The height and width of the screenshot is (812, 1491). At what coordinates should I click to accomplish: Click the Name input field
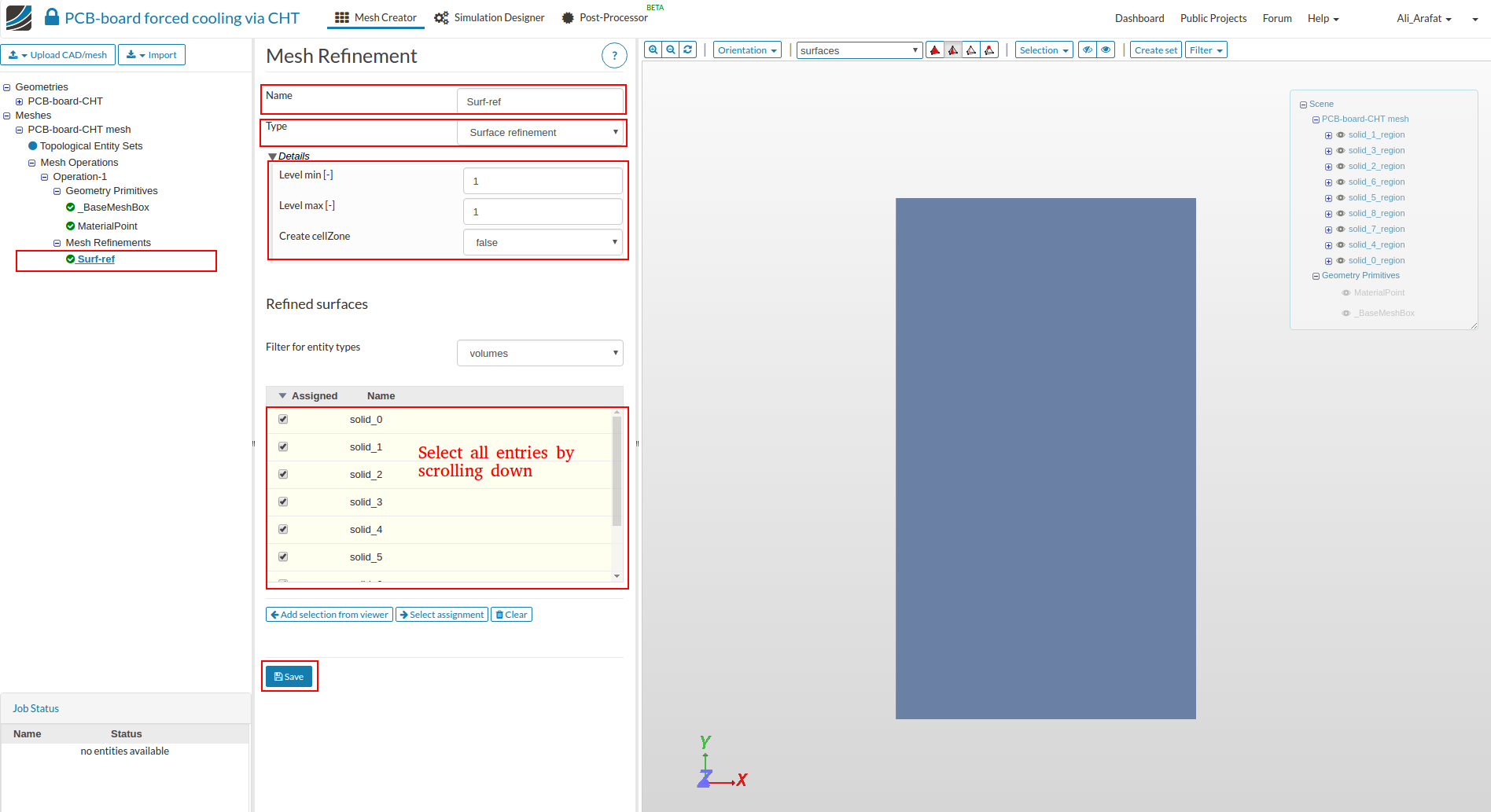tap(540, 101)
